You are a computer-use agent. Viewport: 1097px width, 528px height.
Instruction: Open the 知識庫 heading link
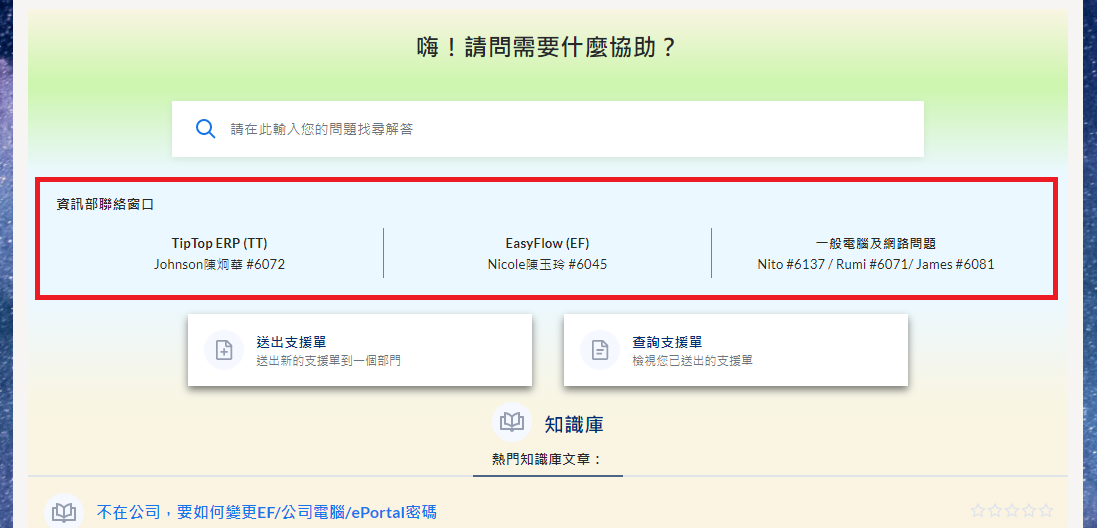(x=573, y=424)
